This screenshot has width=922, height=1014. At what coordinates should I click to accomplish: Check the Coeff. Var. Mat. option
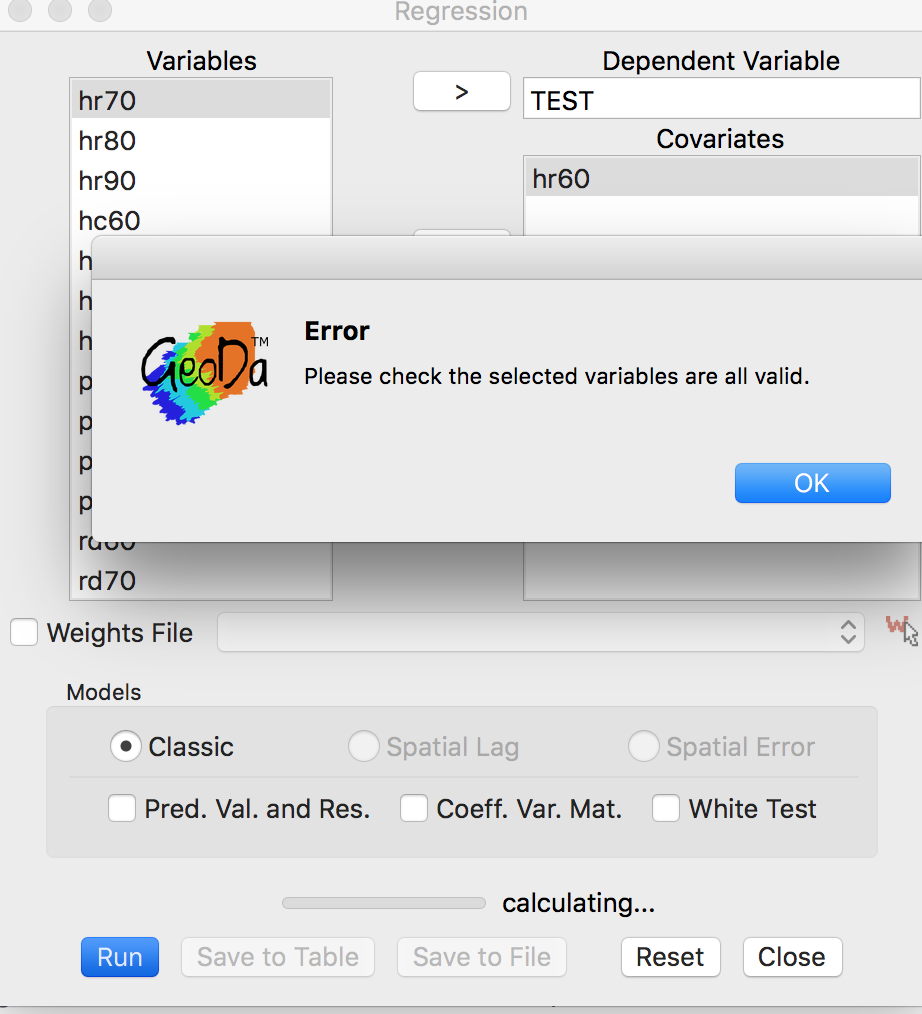click(413, 808)
